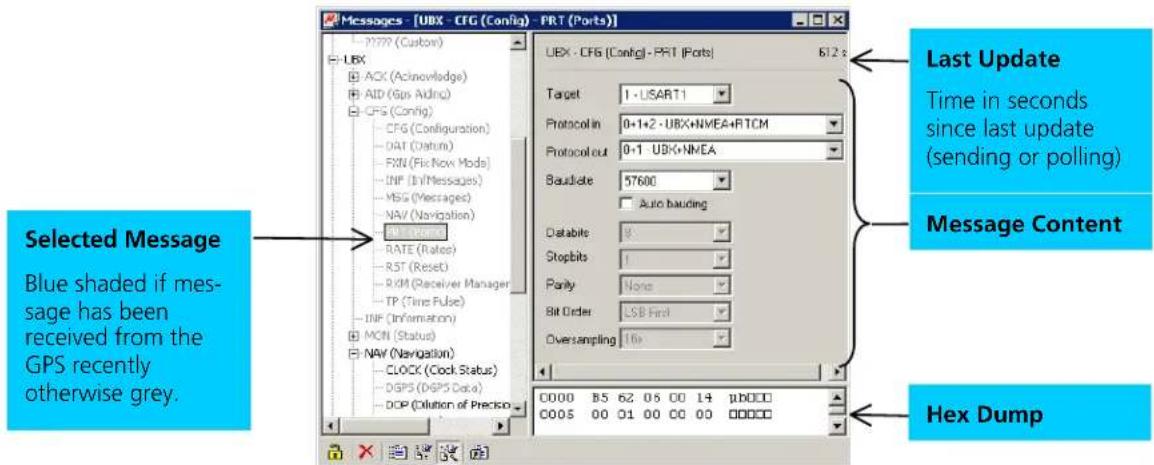Select CFG (Configuration) tree item
This screenshot has width=1154, height=465.
point(437,129)
